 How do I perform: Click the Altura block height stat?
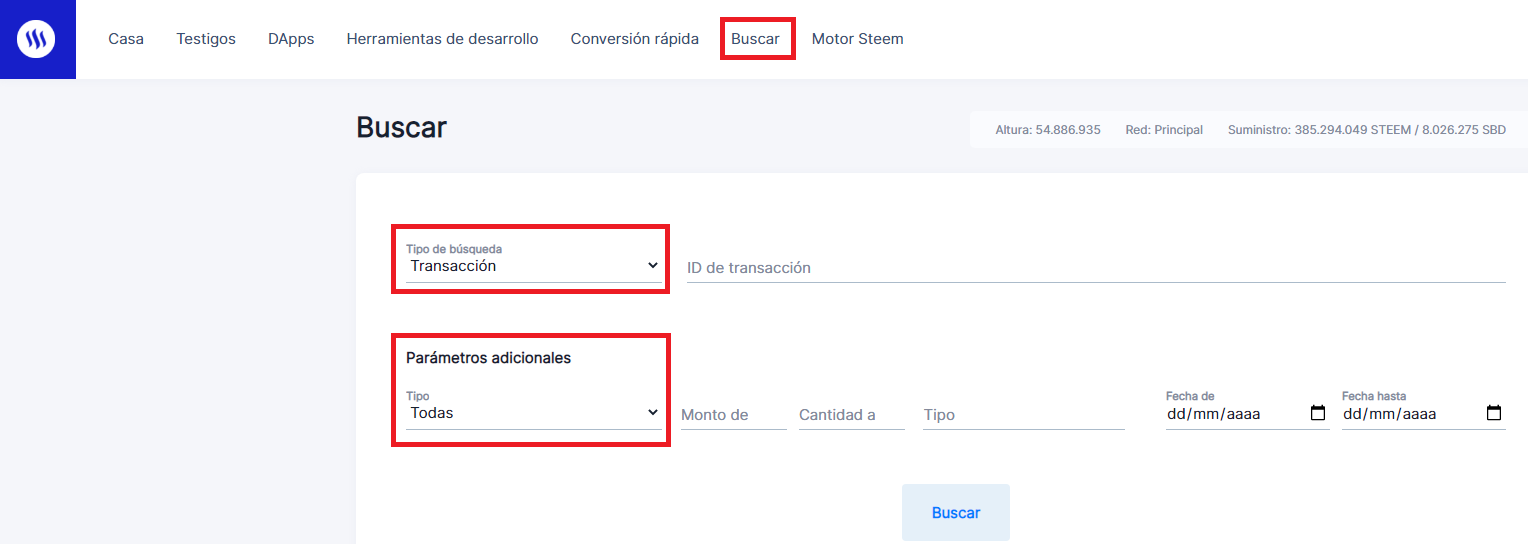[1048, 130]
